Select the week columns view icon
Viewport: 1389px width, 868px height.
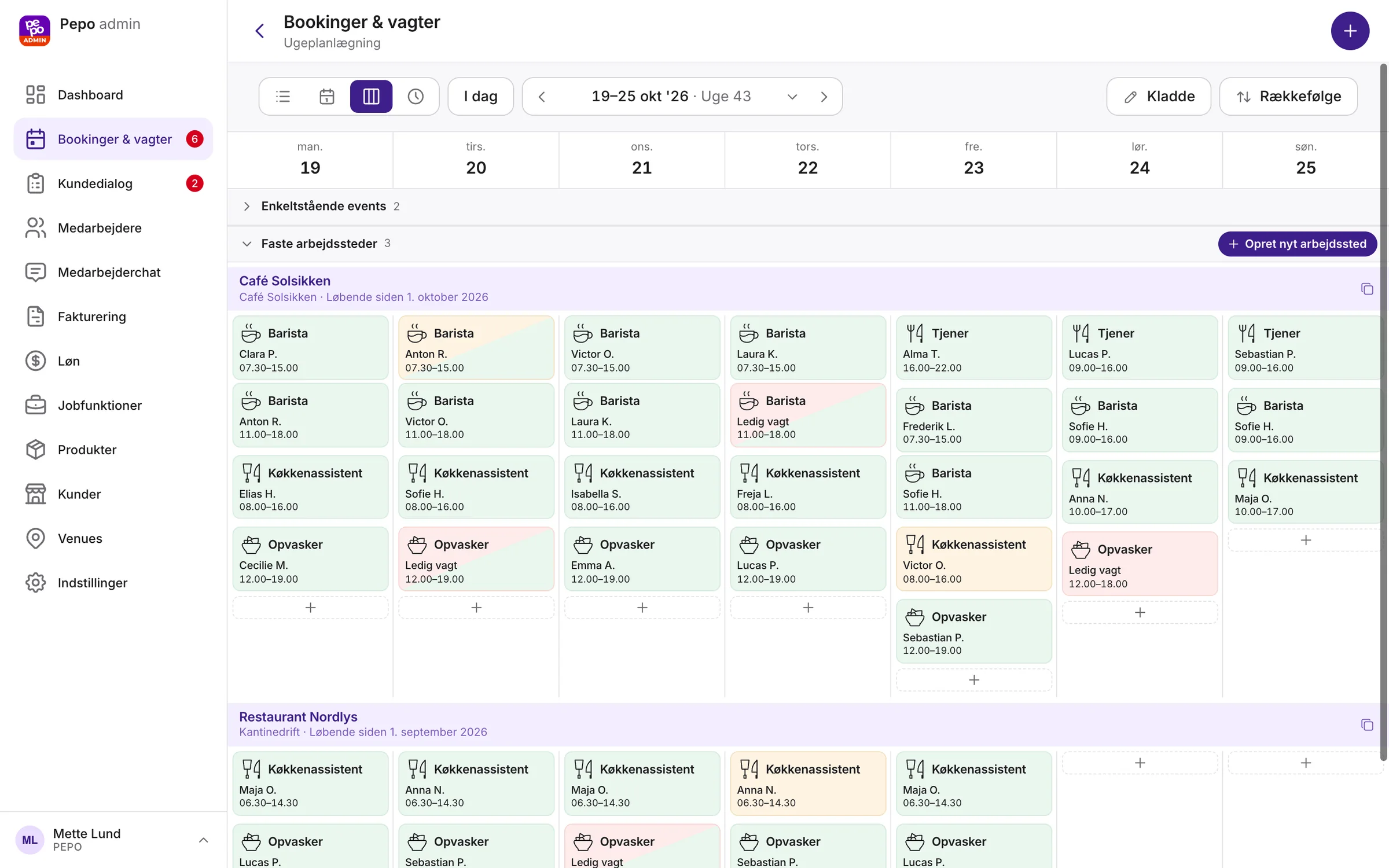371,96
